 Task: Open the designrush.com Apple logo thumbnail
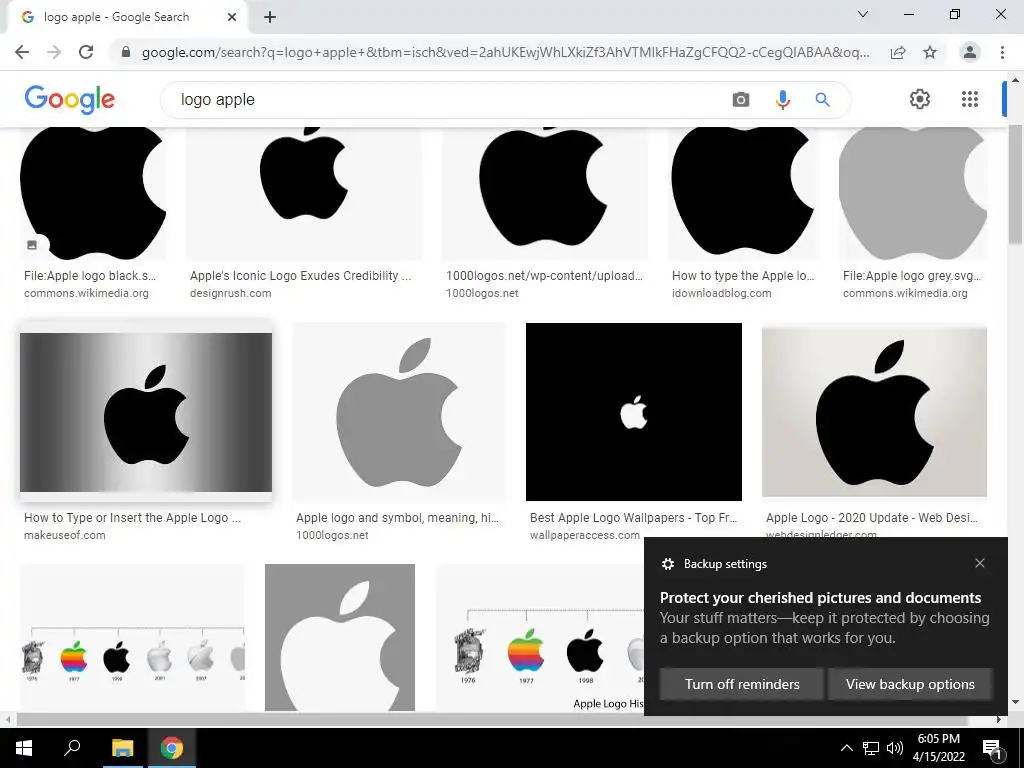coord(304,193)
